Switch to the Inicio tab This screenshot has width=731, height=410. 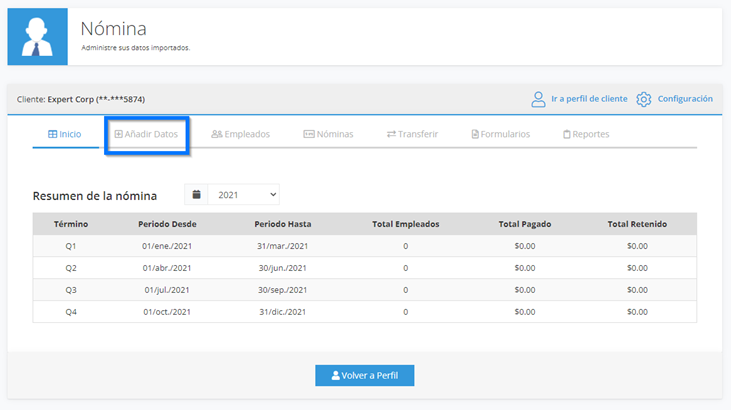coord(65,134)
